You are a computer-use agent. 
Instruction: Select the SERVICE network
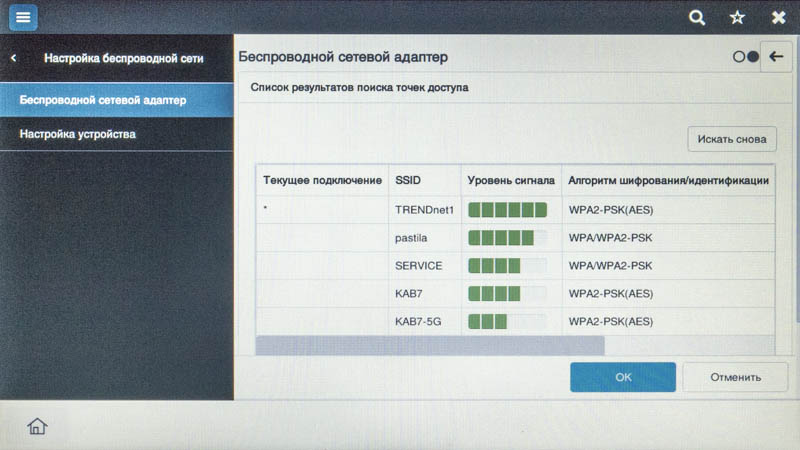515,266
